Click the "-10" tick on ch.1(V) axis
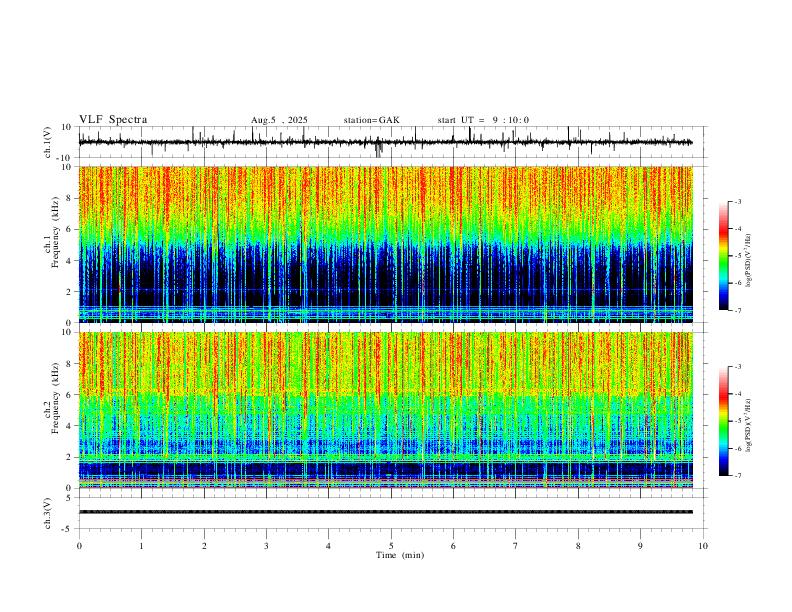The image size is (792, 612). pyautogui.click(x=66, y=158)
